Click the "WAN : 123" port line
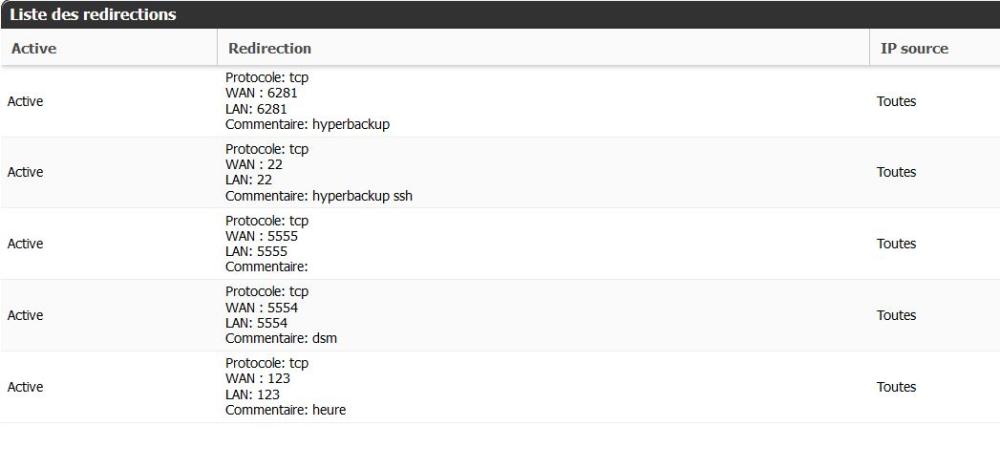The height and width of the screenshot is (469, 1000). coord(257,379)
